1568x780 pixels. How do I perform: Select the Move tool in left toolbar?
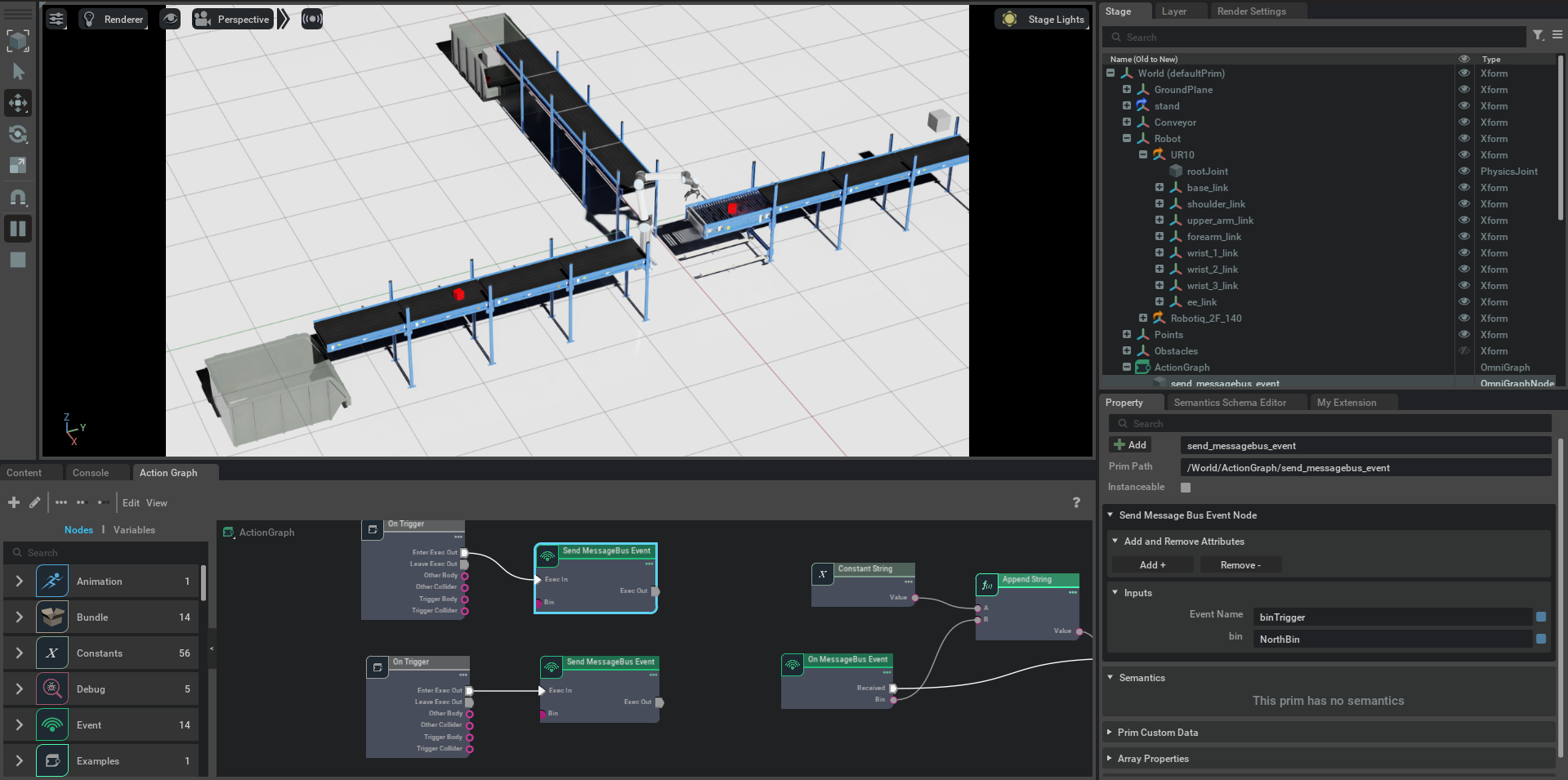pos(18,103)
